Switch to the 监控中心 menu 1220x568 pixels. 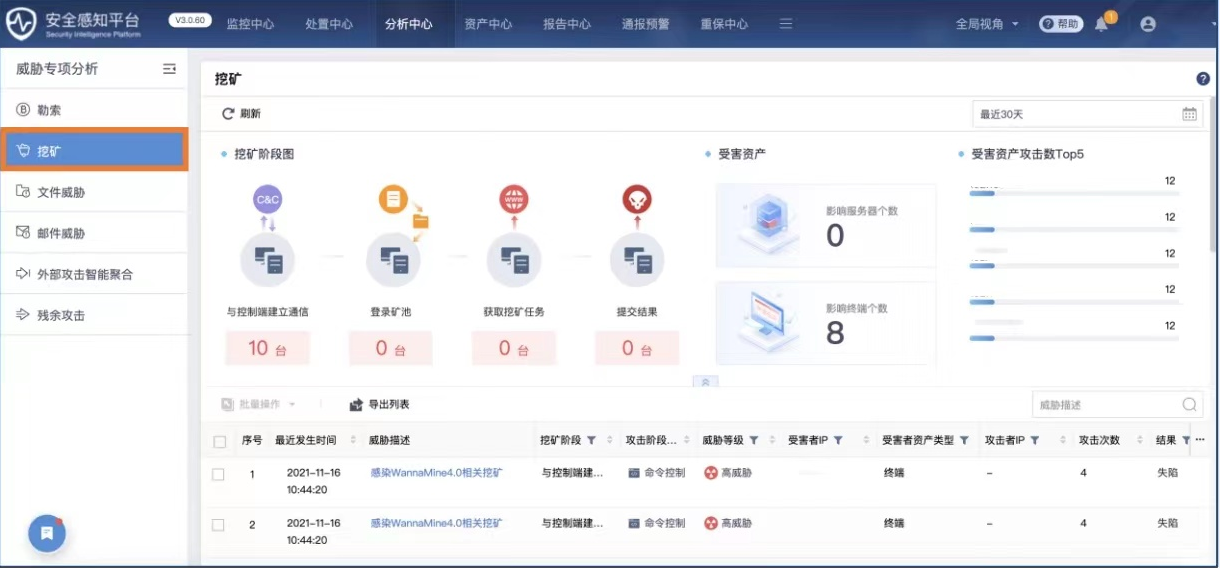coord(250,24)
